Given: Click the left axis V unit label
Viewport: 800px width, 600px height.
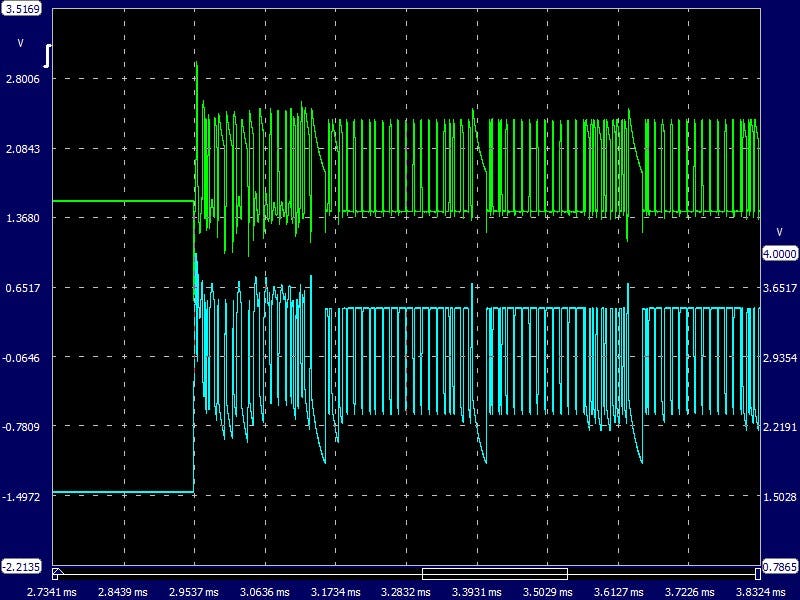Looking at the screenshot, I should [20, 43].
